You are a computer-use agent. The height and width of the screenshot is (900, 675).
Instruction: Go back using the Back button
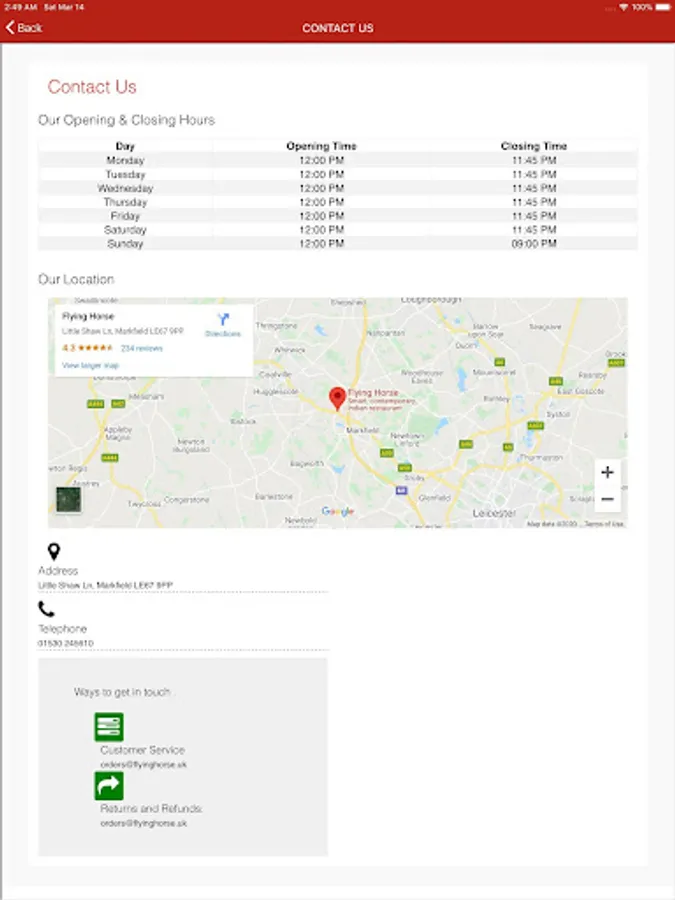(x=24, y=28)
